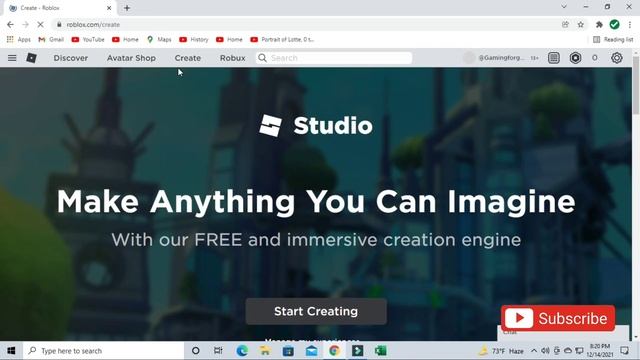This screenshot has width=640, height=360.
Task: Click the red Subscribe button
Action: [558, 318]
